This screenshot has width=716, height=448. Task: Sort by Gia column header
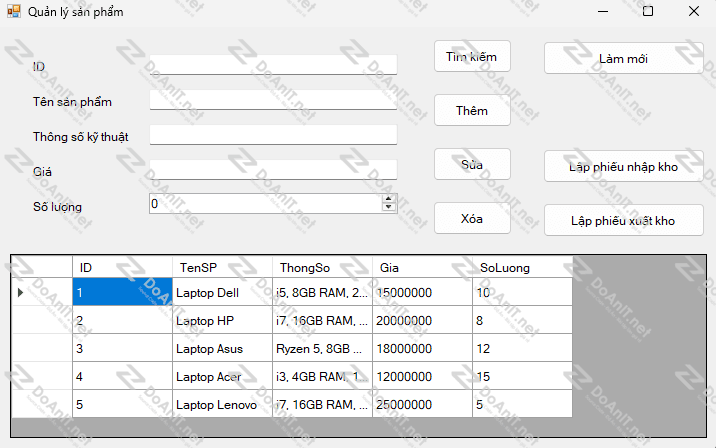[421, 267]
